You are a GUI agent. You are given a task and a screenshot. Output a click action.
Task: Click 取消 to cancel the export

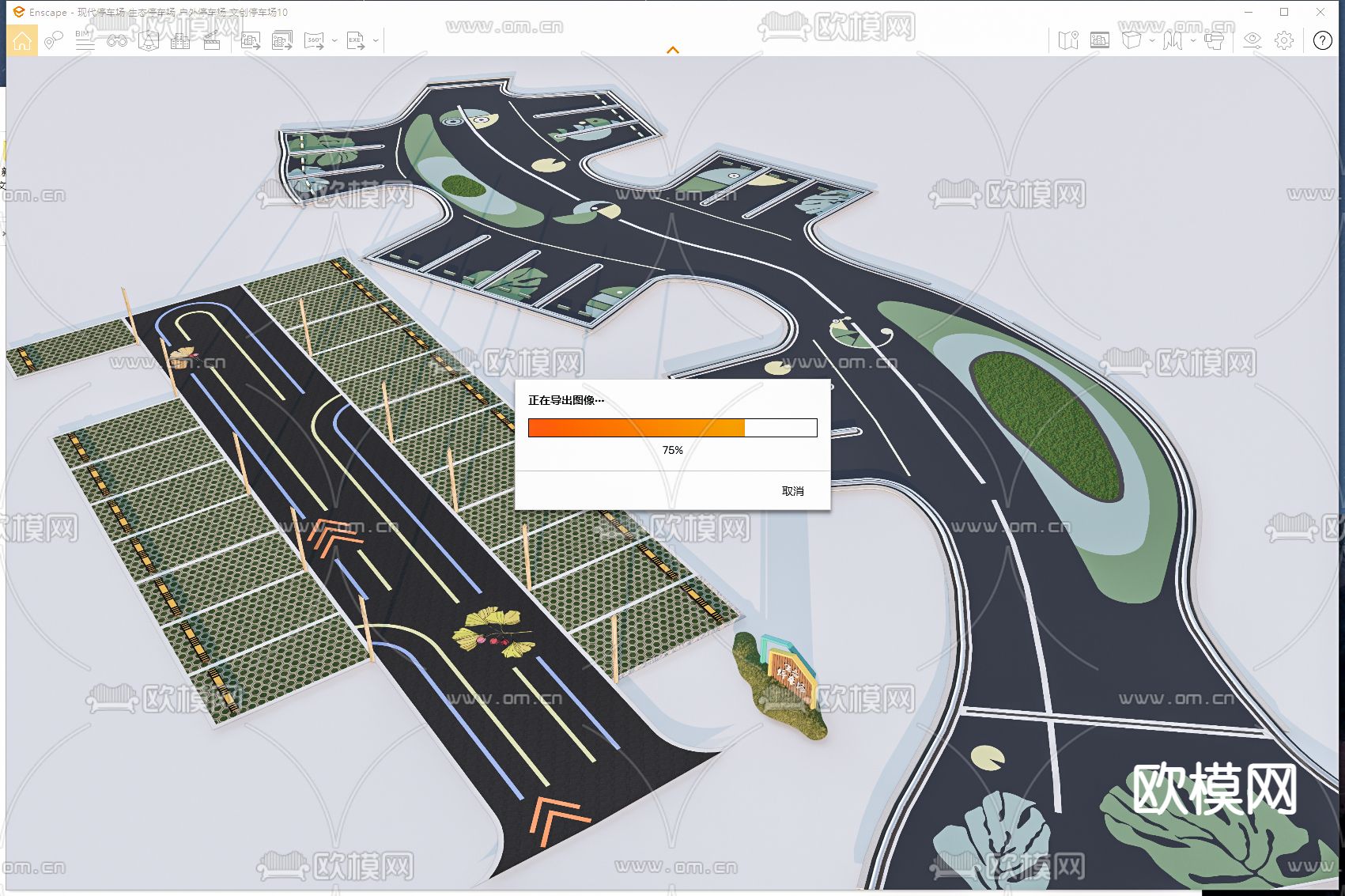coord(793,491)
